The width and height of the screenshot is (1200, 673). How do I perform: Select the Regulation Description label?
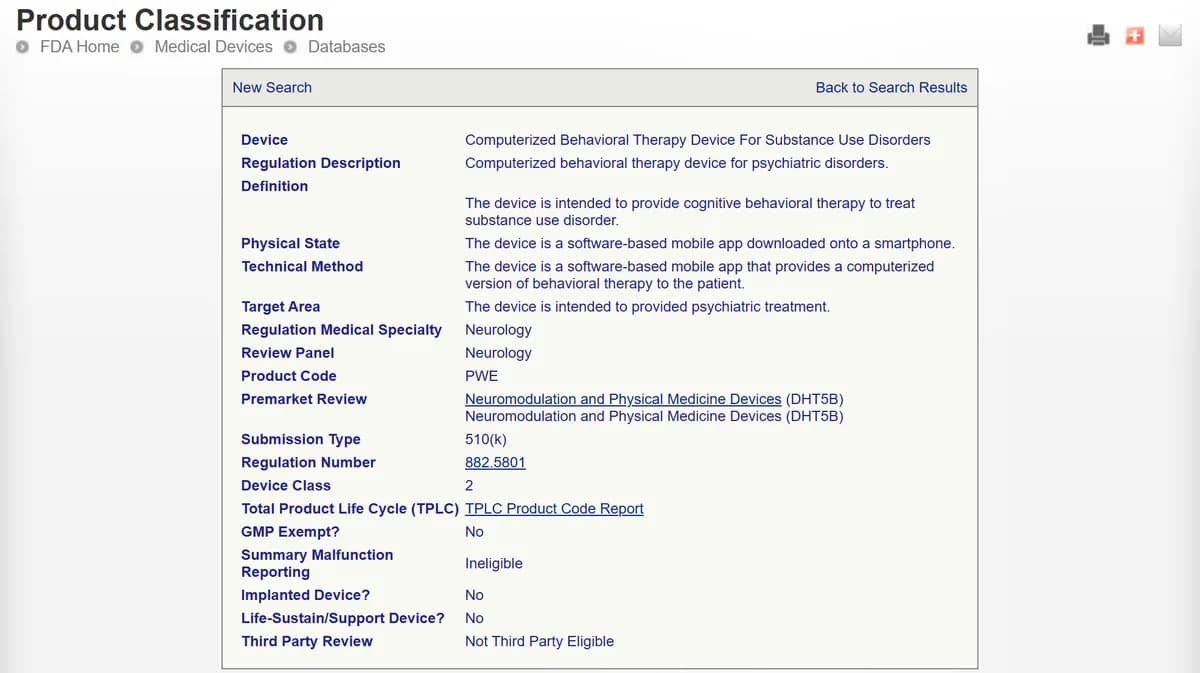(x=320, y=163)
